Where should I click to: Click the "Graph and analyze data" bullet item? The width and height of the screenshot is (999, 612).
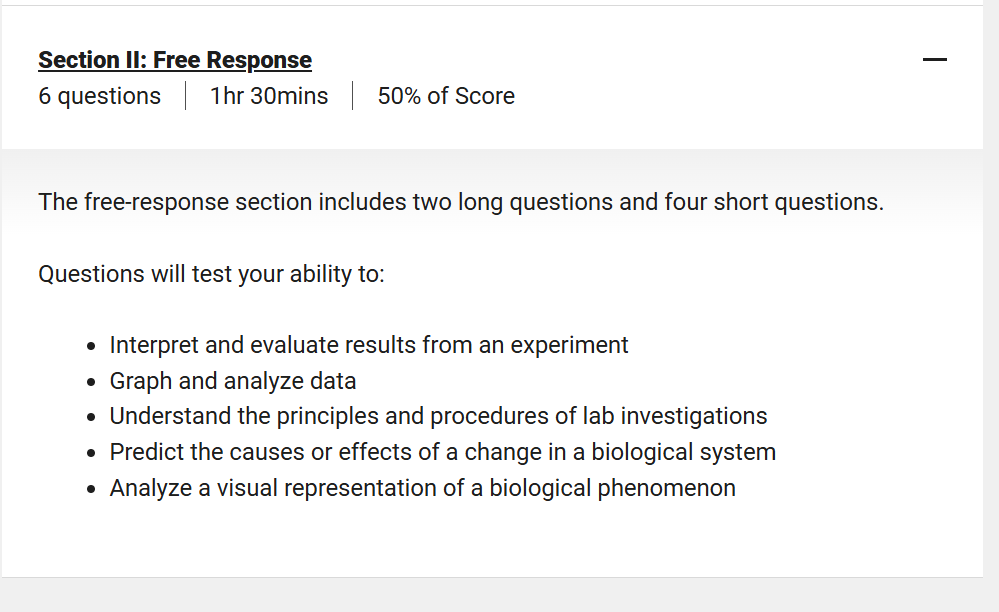(x=232, y=381)
